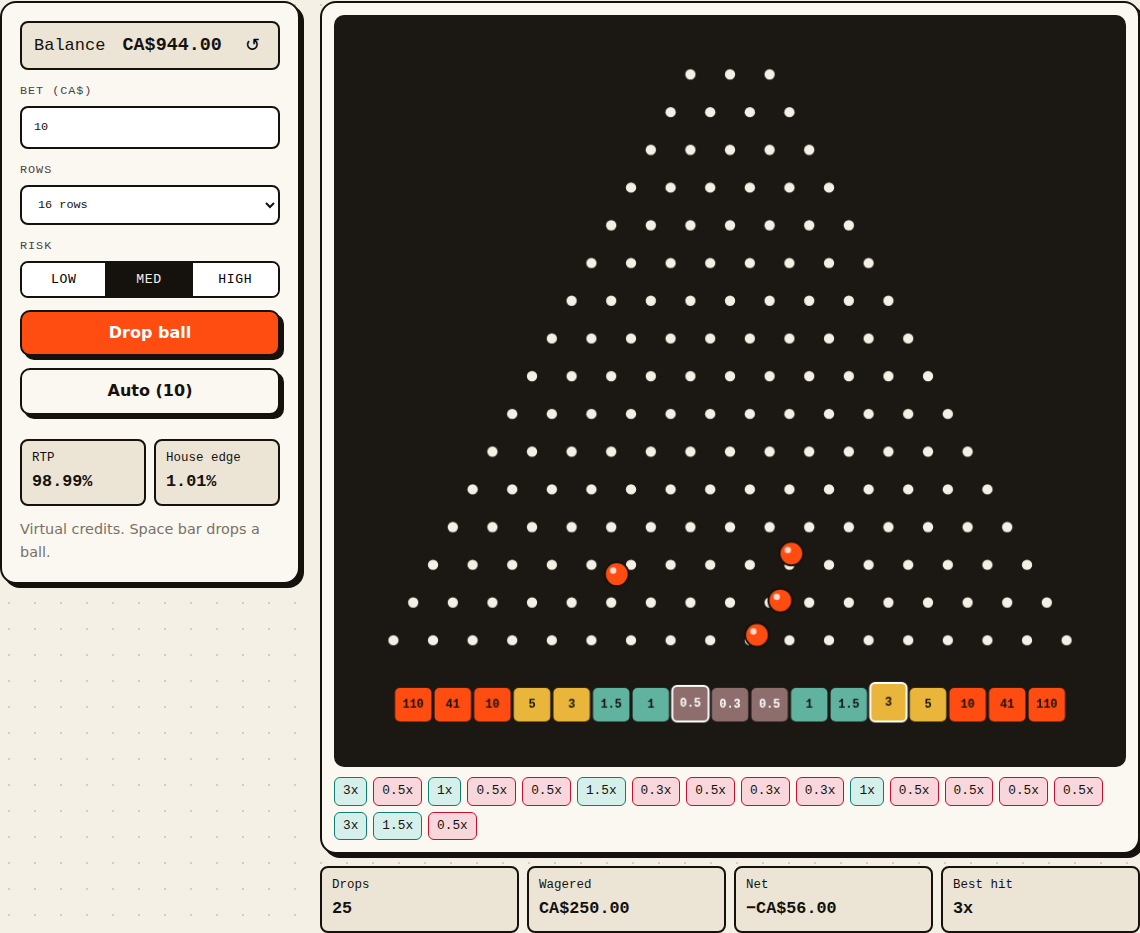The image size is (1140, 933).
Task: Select LOW risk
Action: pos(63,279)
